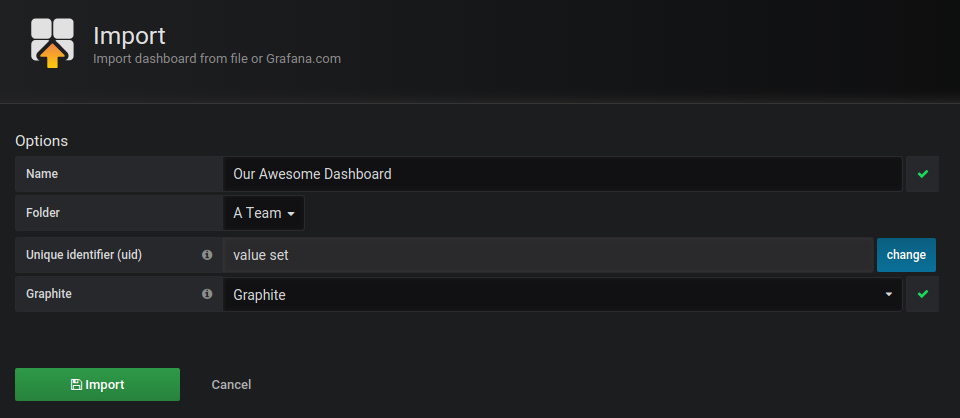The image size is (960, 418).
Task: Click the Options section heading
Action: tap(41, 141)
